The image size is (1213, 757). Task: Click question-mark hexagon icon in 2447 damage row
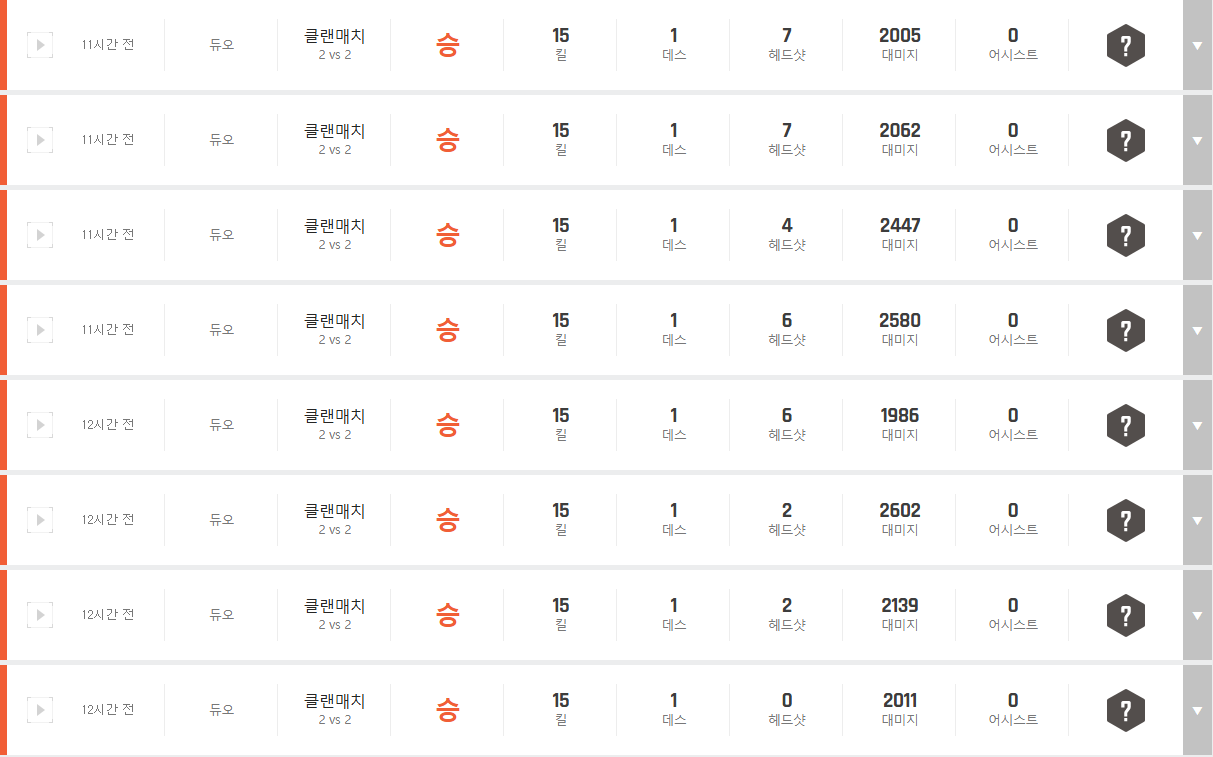(1125, 236)
